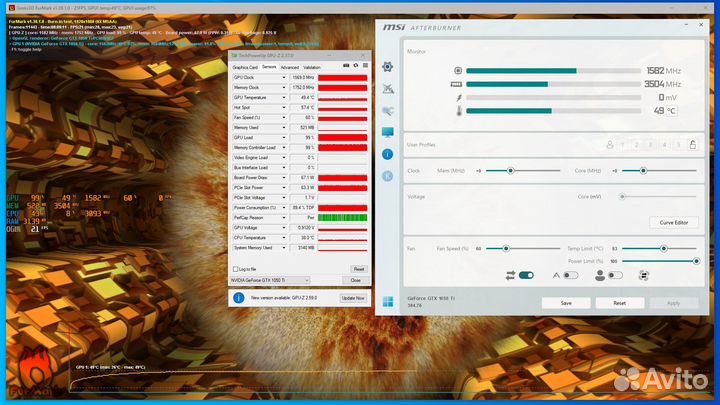Click the fan sync icon right of toggles
The height and width of the screenshot is (405, 720).
coord(645,275)
